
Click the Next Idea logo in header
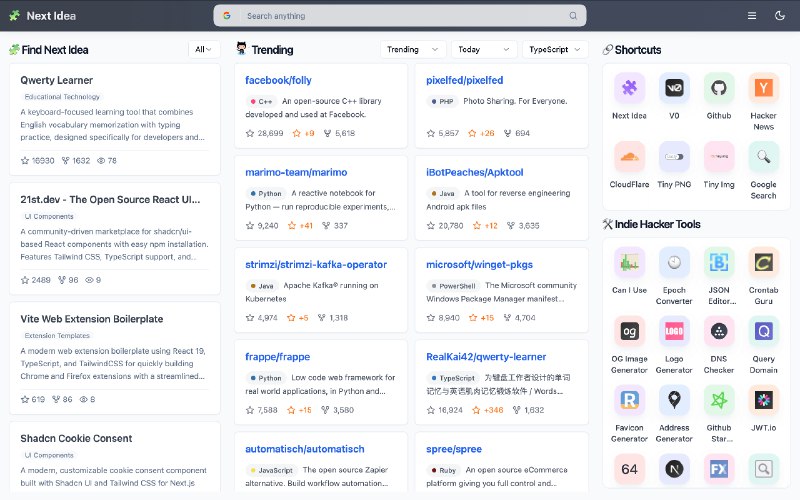[x=43, y=16]
